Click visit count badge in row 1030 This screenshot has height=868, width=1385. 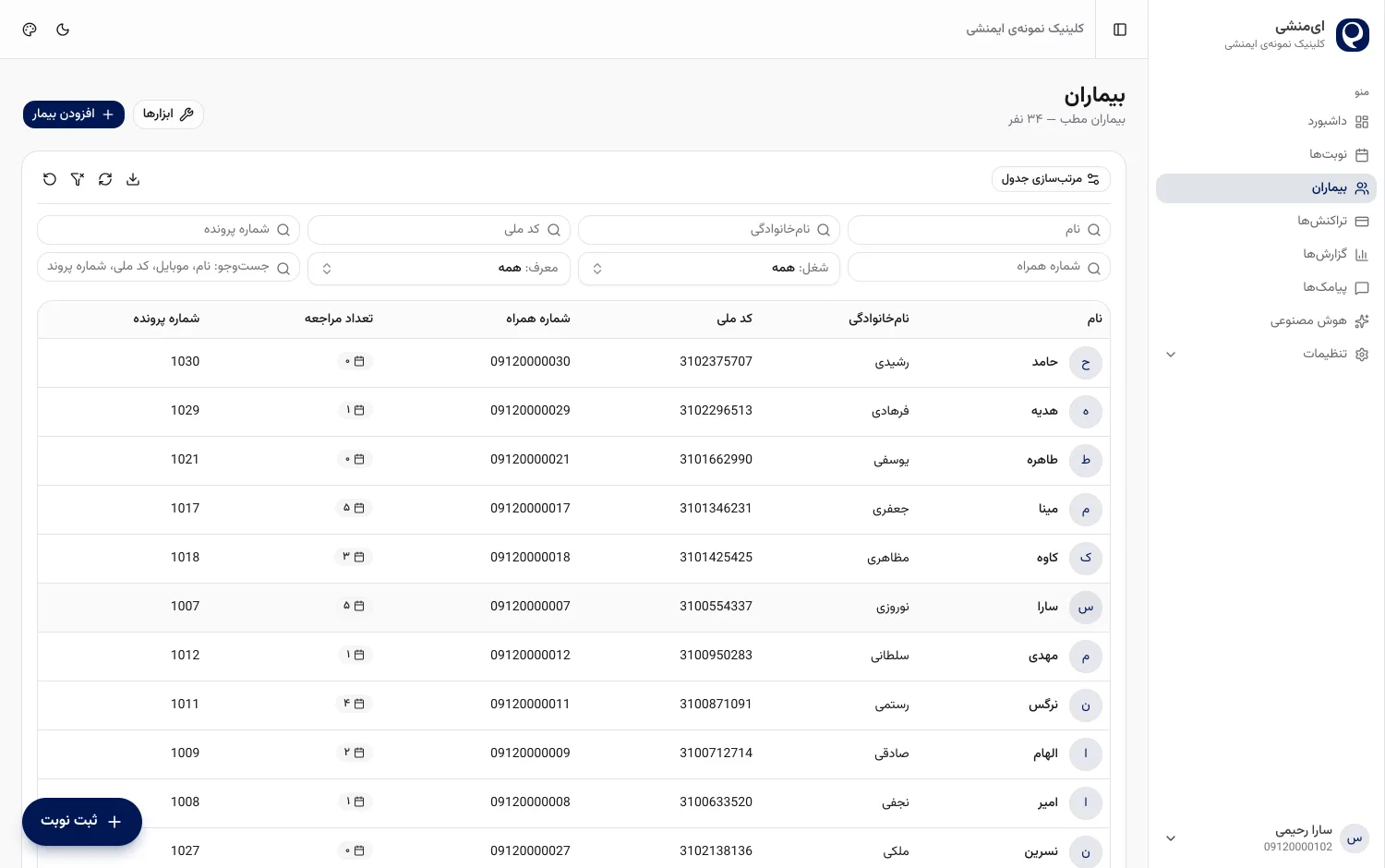(x=355, y=362)
